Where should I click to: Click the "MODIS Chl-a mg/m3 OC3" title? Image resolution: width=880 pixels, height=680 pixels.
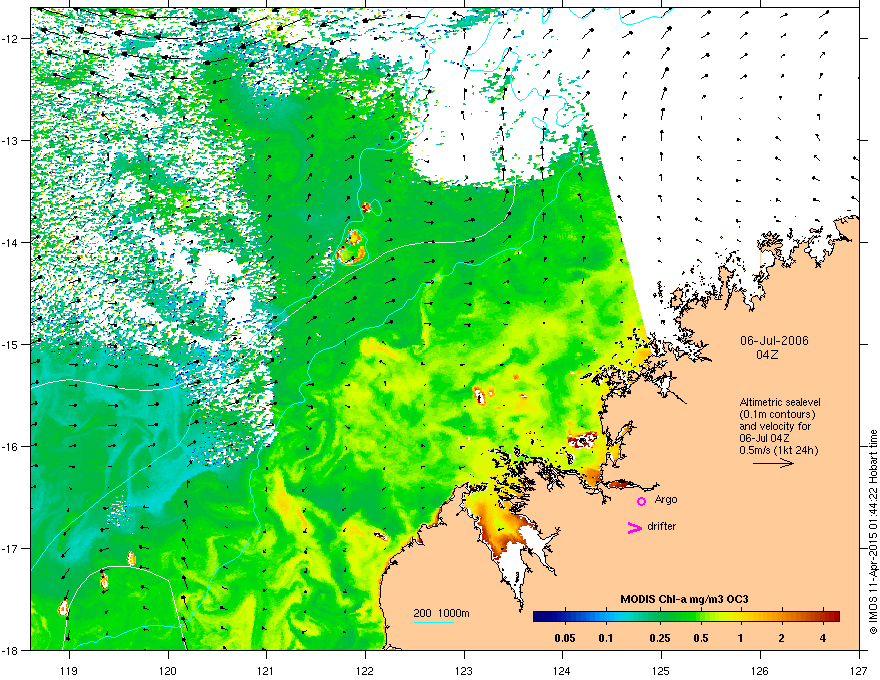click(684, 599)
